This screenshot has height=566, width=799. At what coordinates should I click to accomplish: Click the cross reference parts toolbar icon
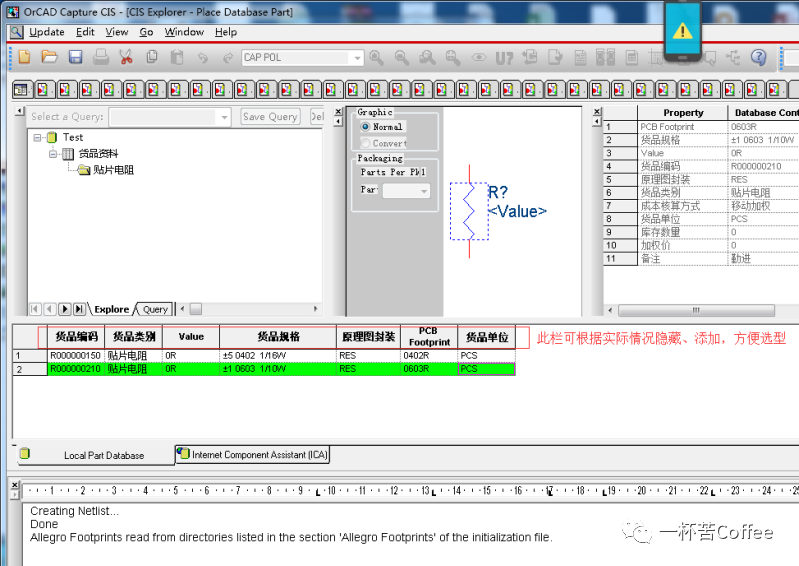click(606, 58)
